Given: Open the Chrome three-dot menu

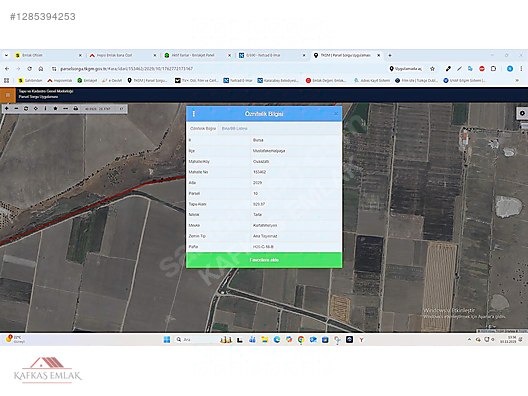Looking at the screenshot, I should [x=521, y=69].
